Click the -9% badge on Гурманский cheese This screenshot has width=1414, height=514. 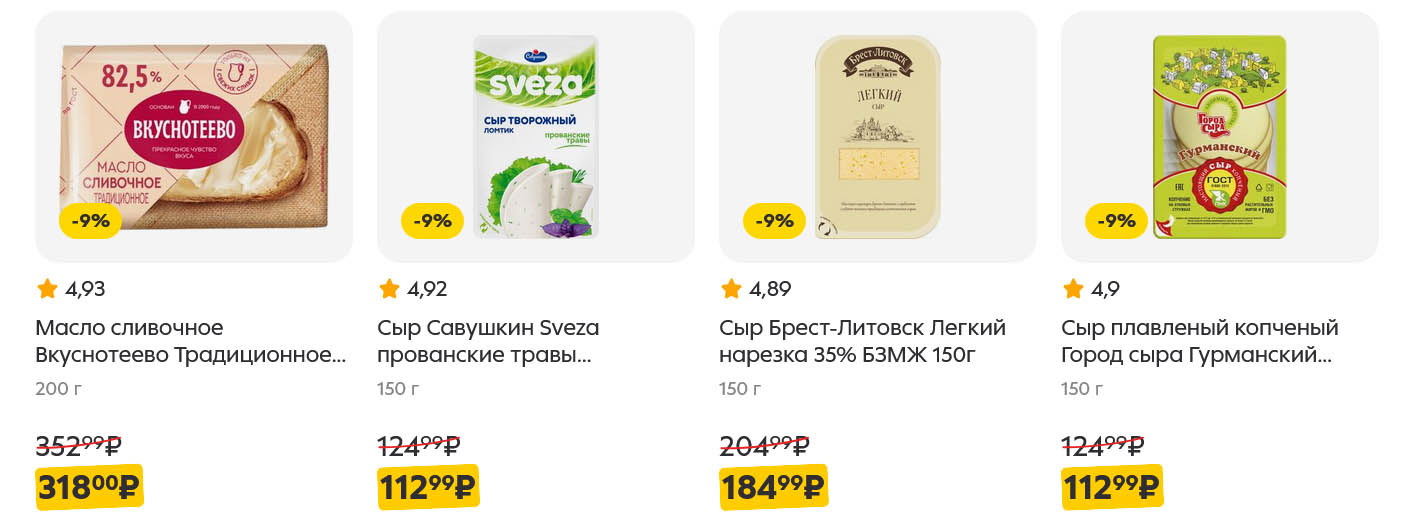click(1116, 221)
